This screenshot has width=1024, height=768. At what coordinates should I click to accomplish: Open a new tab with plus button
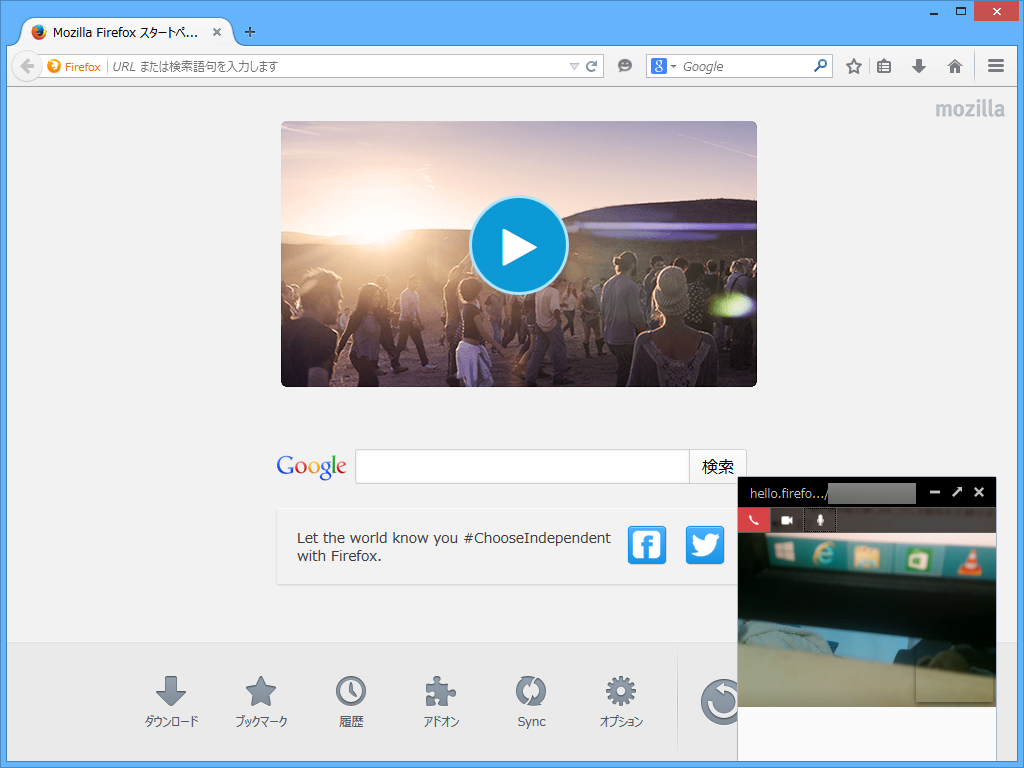pyautogui.click(x=249, y=32)
